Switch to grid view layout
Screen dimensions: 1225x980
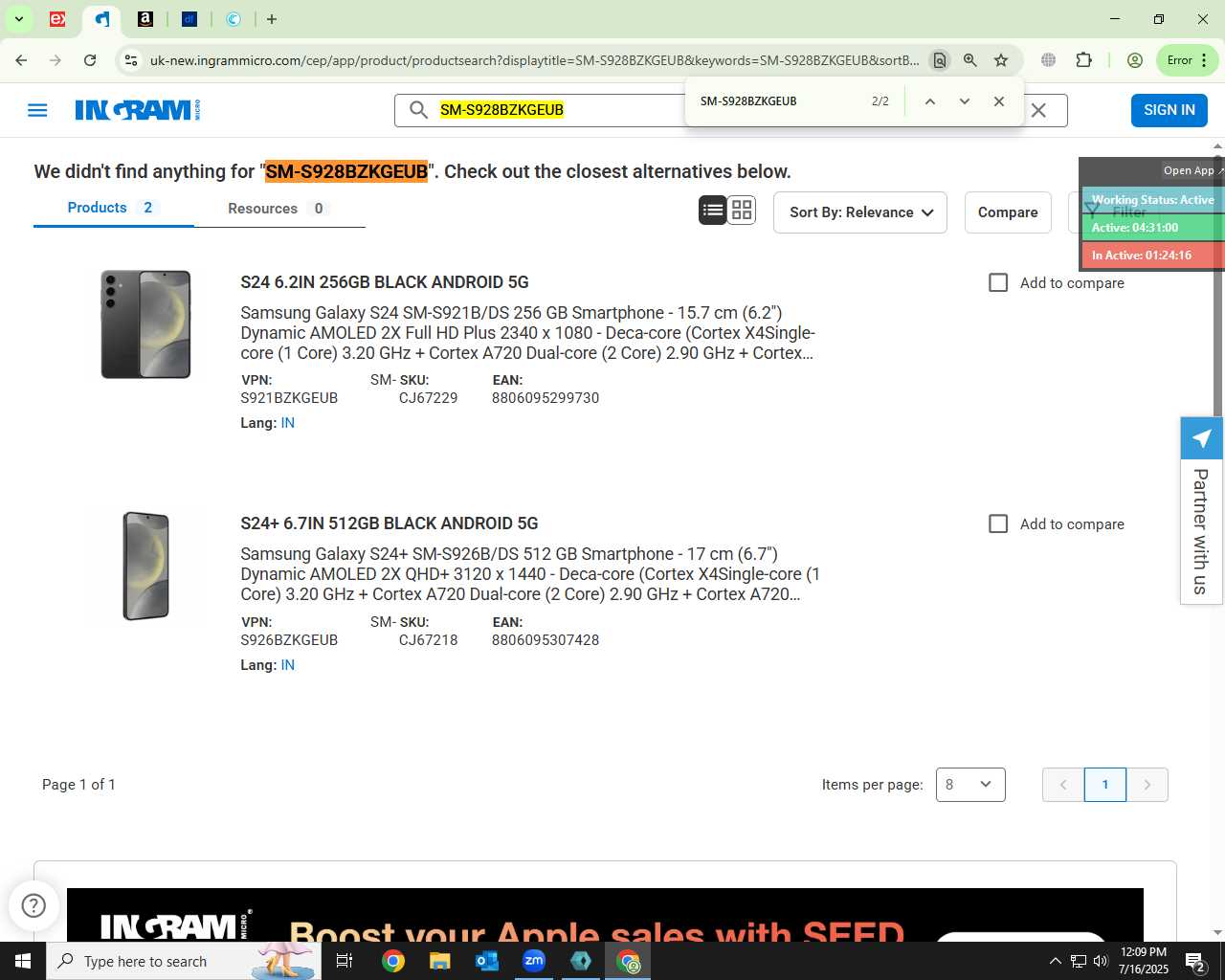[742, 211]
